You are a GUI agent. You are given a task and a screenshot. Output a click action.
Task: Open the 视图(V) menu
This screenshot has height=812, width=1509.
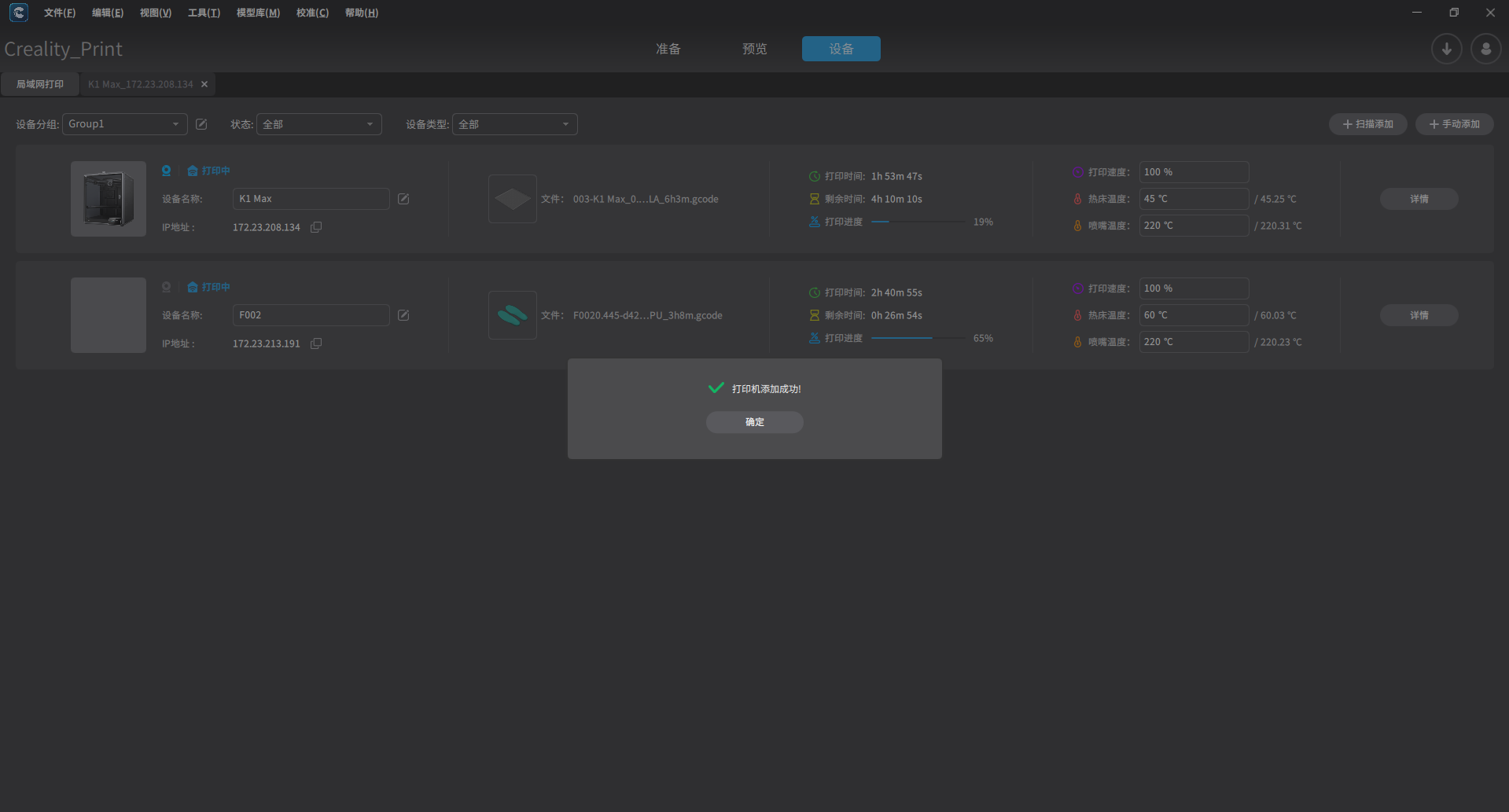click(x=156, y=13)
